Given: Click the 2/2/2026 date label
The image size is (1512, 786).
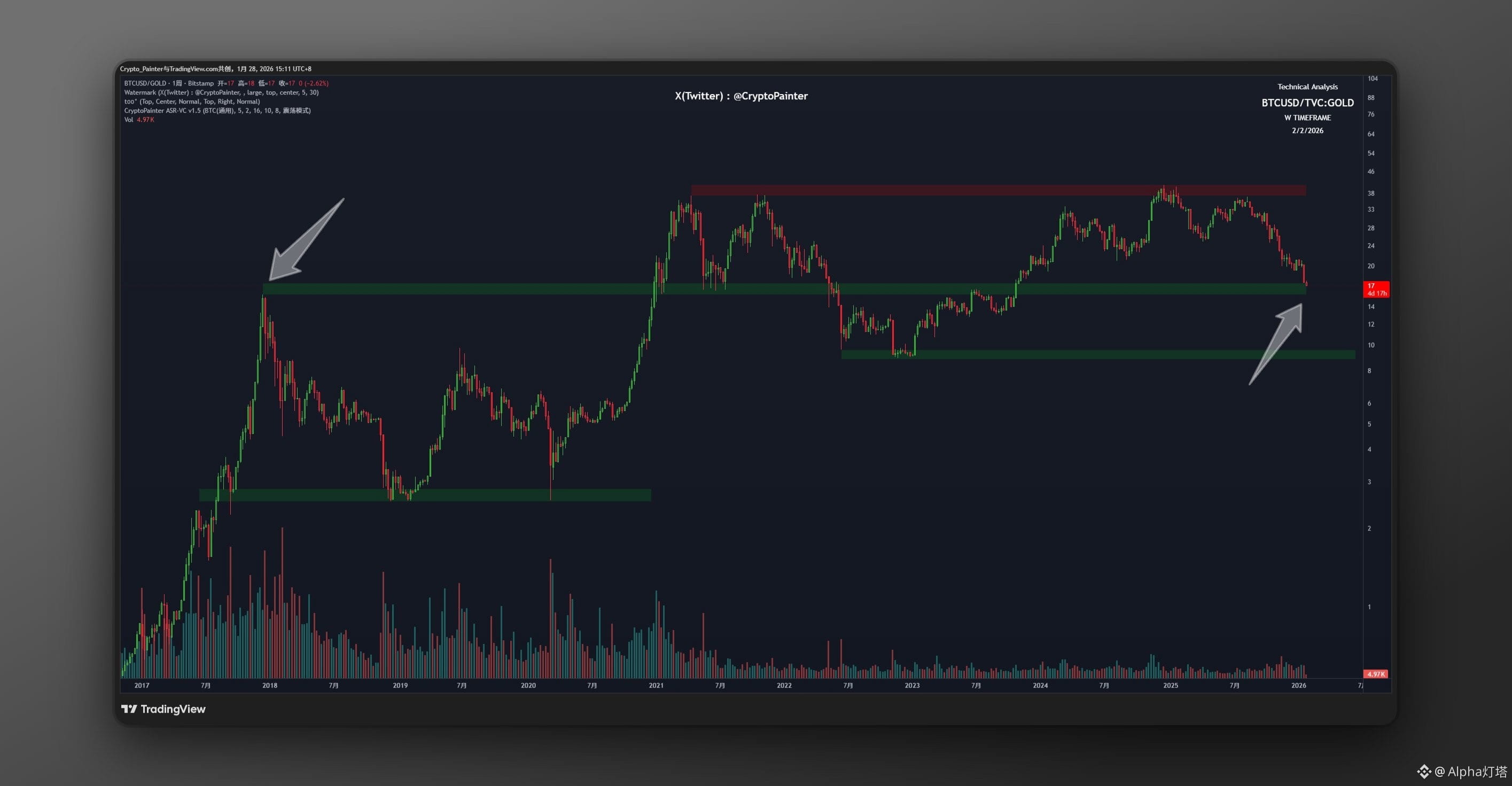Looking at the screenshot, I should coord(1307,131).
